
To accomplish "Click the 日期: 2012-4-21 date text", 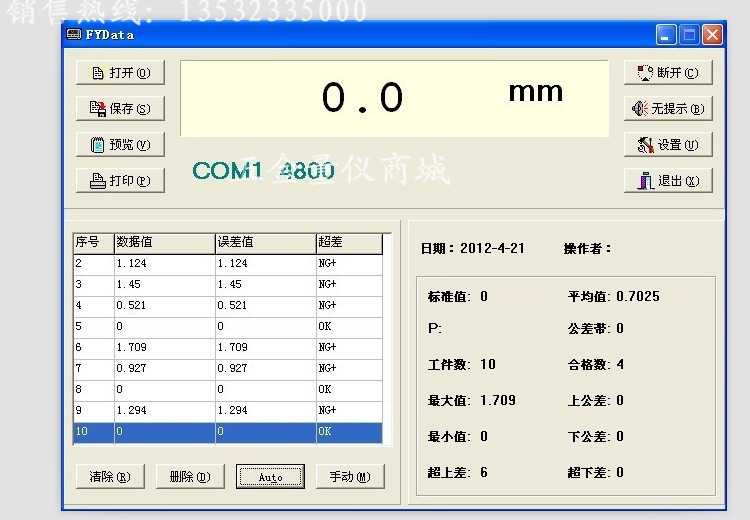I will [x=473, y=248].
